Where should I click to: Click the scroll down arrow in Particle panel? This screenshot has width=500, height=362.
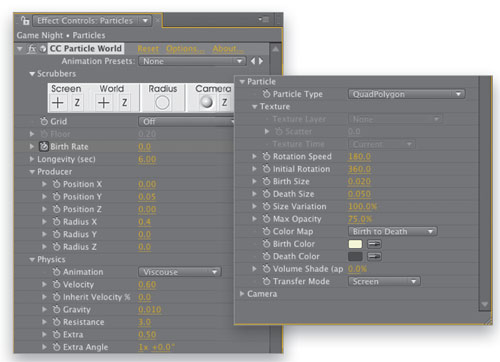pos(484,304)
